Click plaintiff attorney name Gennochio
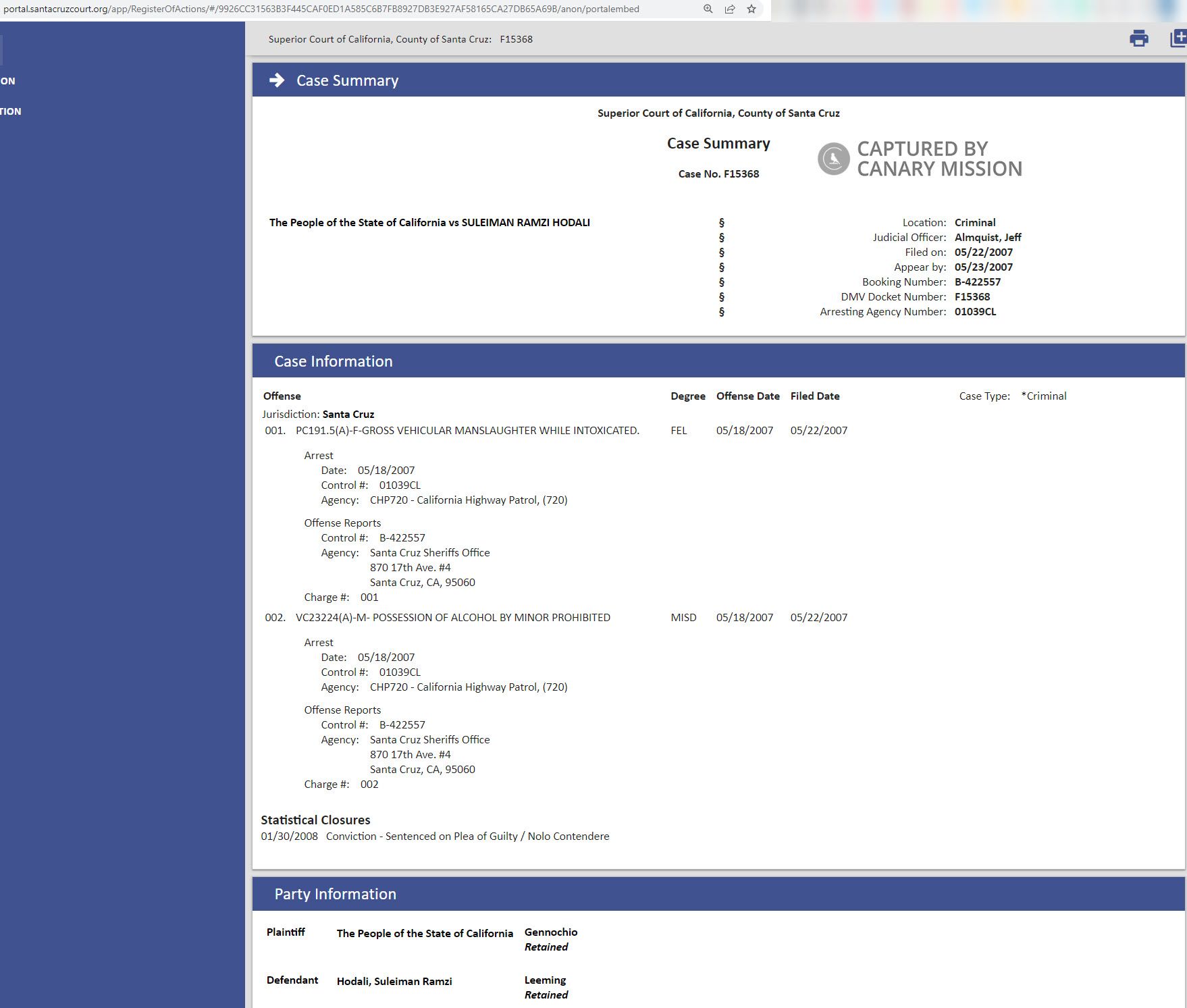This screenshot has width=1187, height=1008. pyautogui.click(x=550, y=932)
